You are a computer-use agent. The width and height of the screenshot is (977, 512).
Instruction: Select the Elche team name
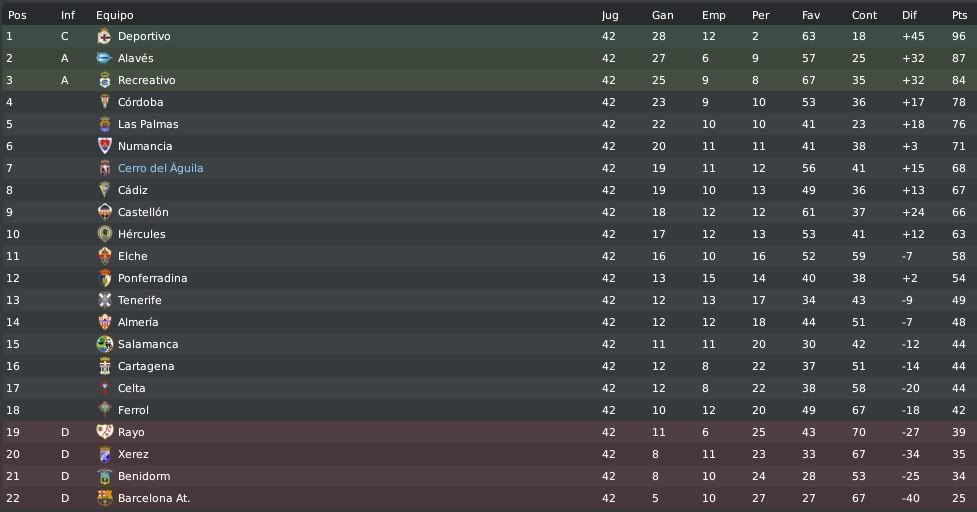[133, 256]
